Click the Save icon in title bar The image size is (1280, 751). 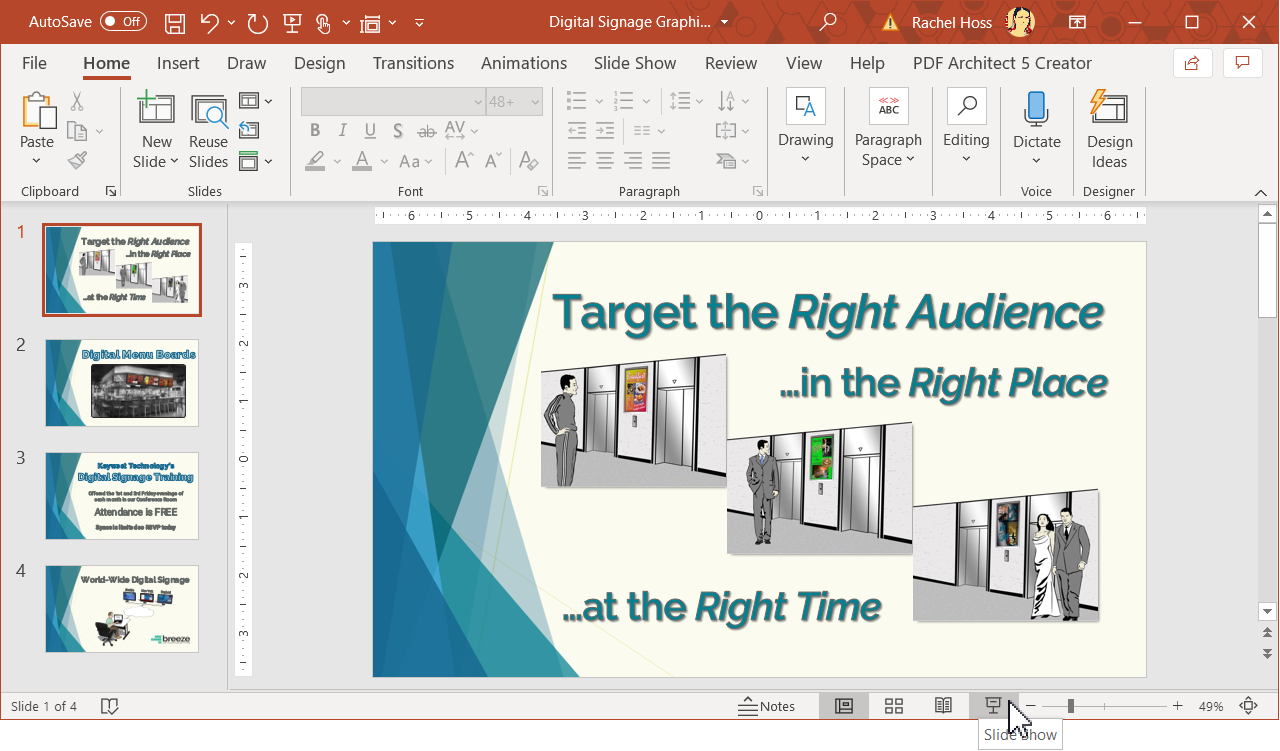[175, 22]
